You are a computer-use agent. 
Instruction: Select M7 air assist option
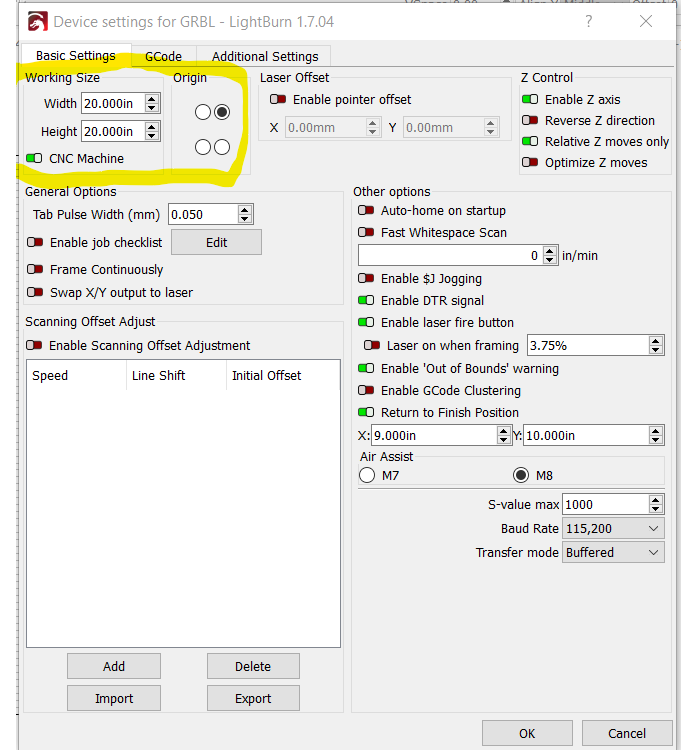pyautogui.click(x=367, y=475)
